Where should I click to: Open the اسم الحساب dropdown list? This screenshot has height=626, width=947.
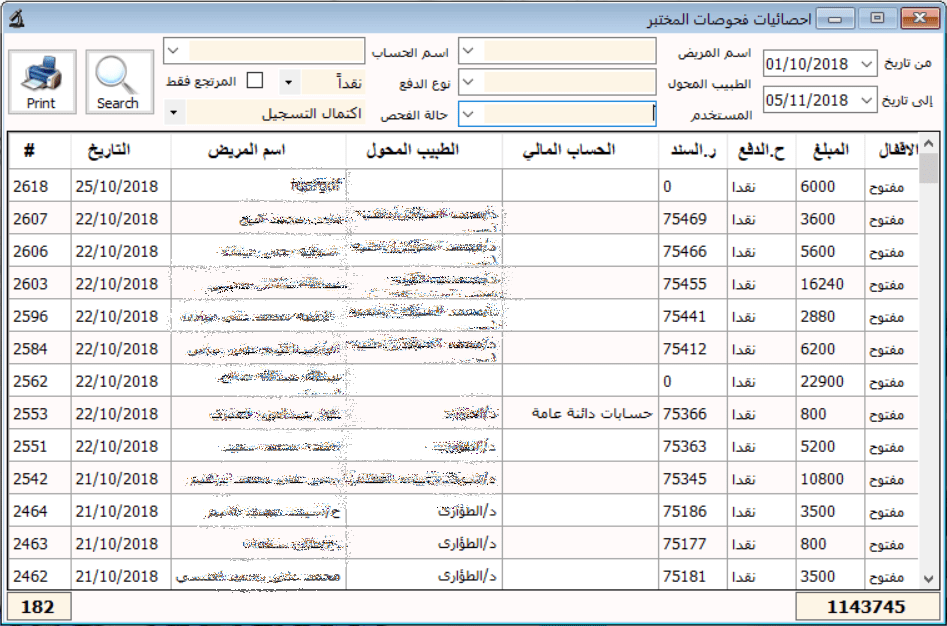tap(174, 51)
